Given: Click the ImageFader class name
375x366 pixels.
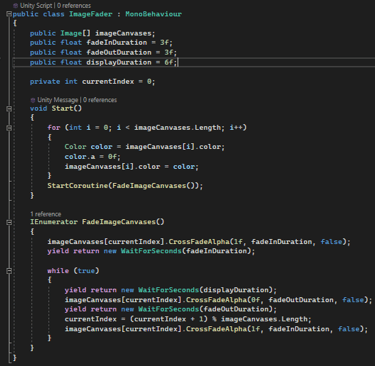Looking at the screenshot, I should 91,14.
